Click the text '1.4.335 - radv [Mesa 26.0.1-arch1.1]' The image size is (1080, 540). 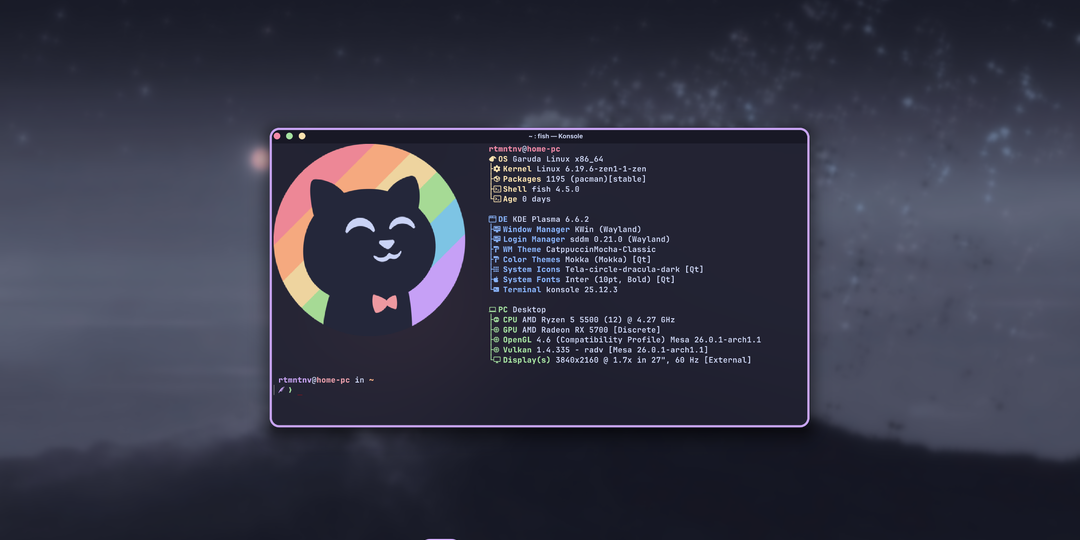coord(623,350)
